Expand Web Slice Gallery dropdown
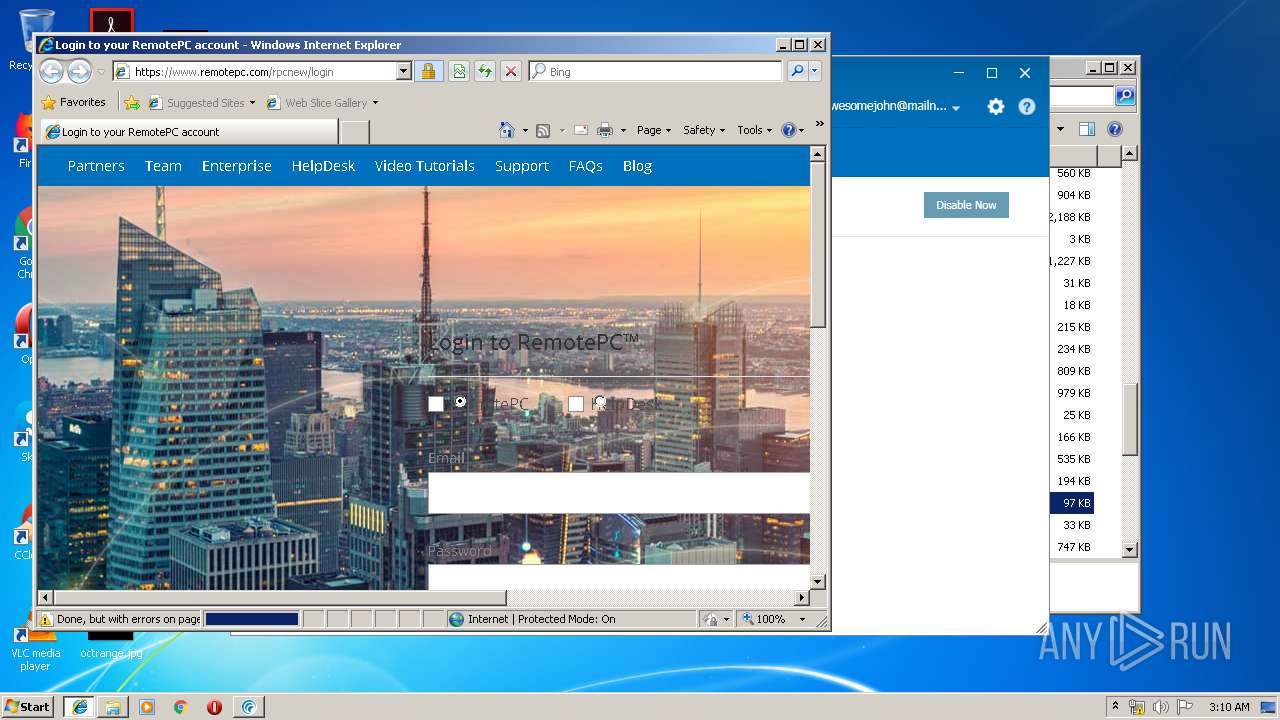 [375, 102]
